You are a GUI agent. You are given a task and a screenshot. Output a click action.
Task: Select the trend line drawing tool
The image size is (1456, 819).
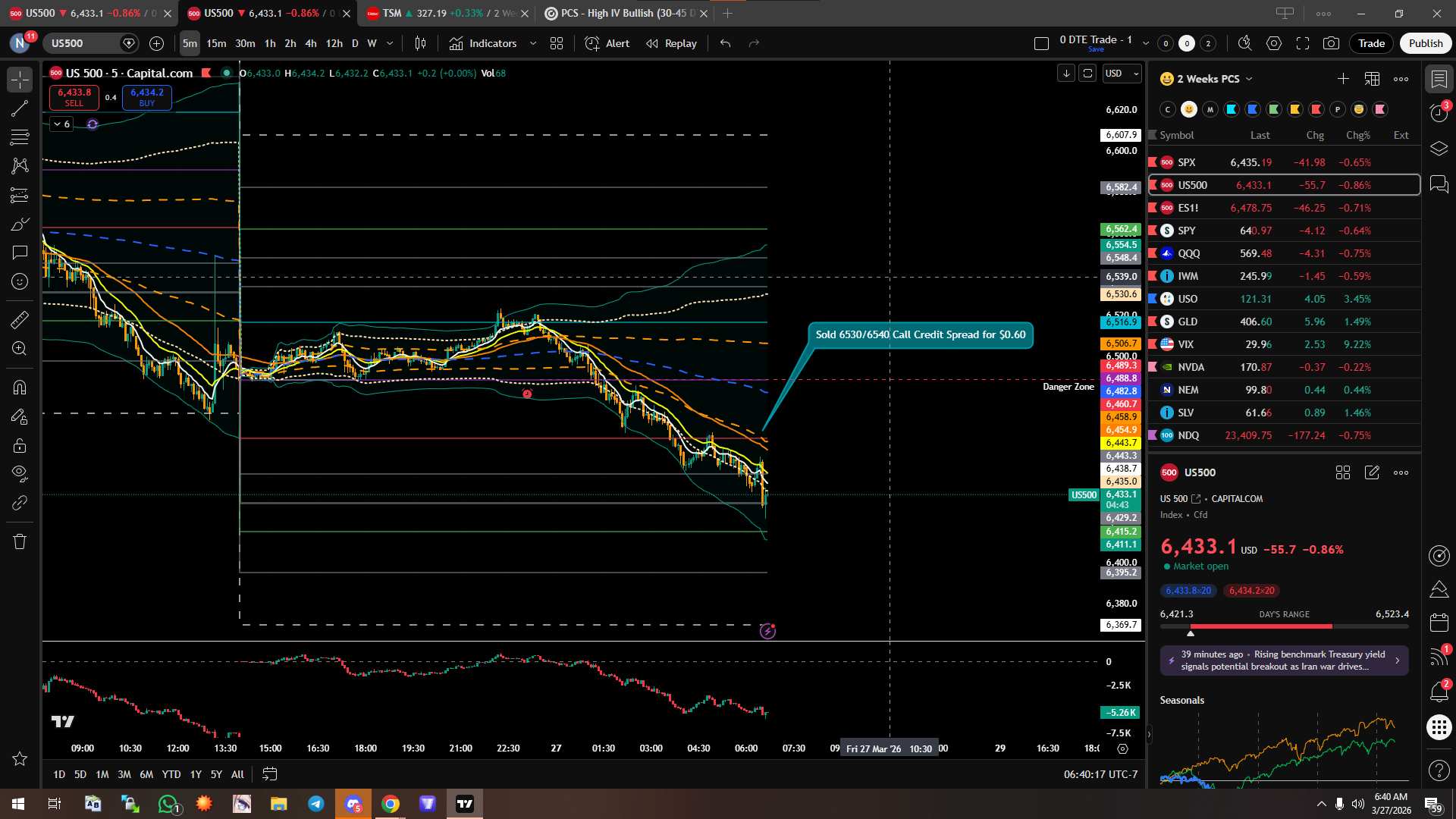click(20, 108)
